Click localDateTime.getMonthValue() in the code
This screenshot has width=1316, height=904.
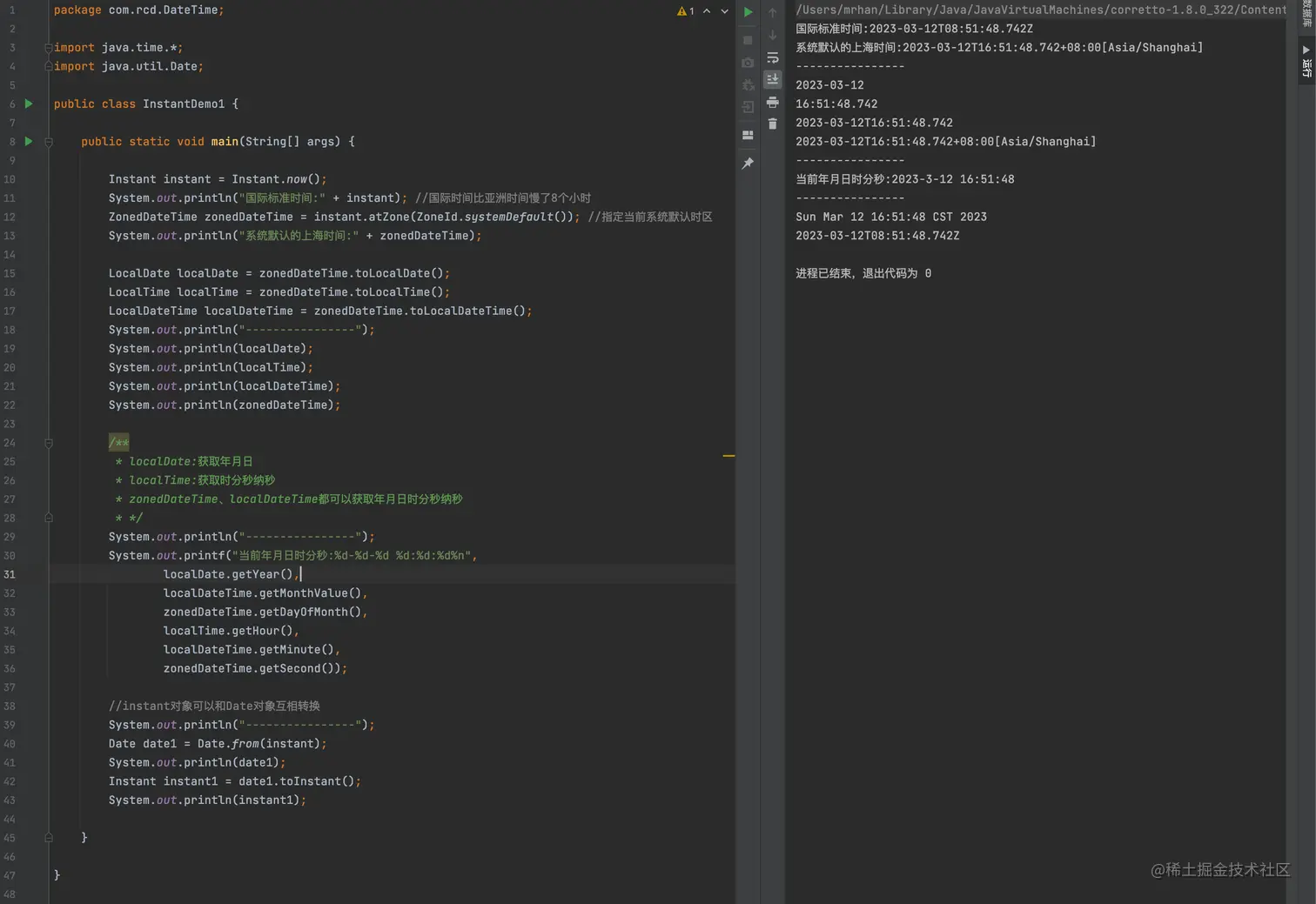click(262, 593)
